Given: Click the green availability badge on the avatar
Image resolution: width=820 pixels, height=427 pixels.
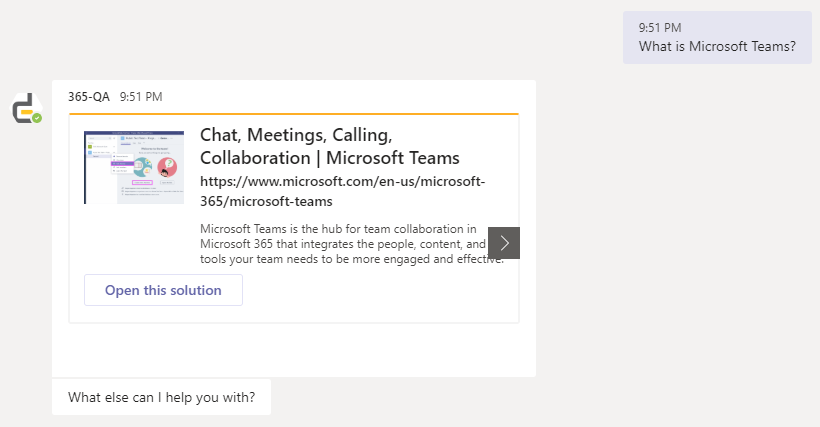Looking at the screenshot, I should pyautogui.click(x=37, y=118).
